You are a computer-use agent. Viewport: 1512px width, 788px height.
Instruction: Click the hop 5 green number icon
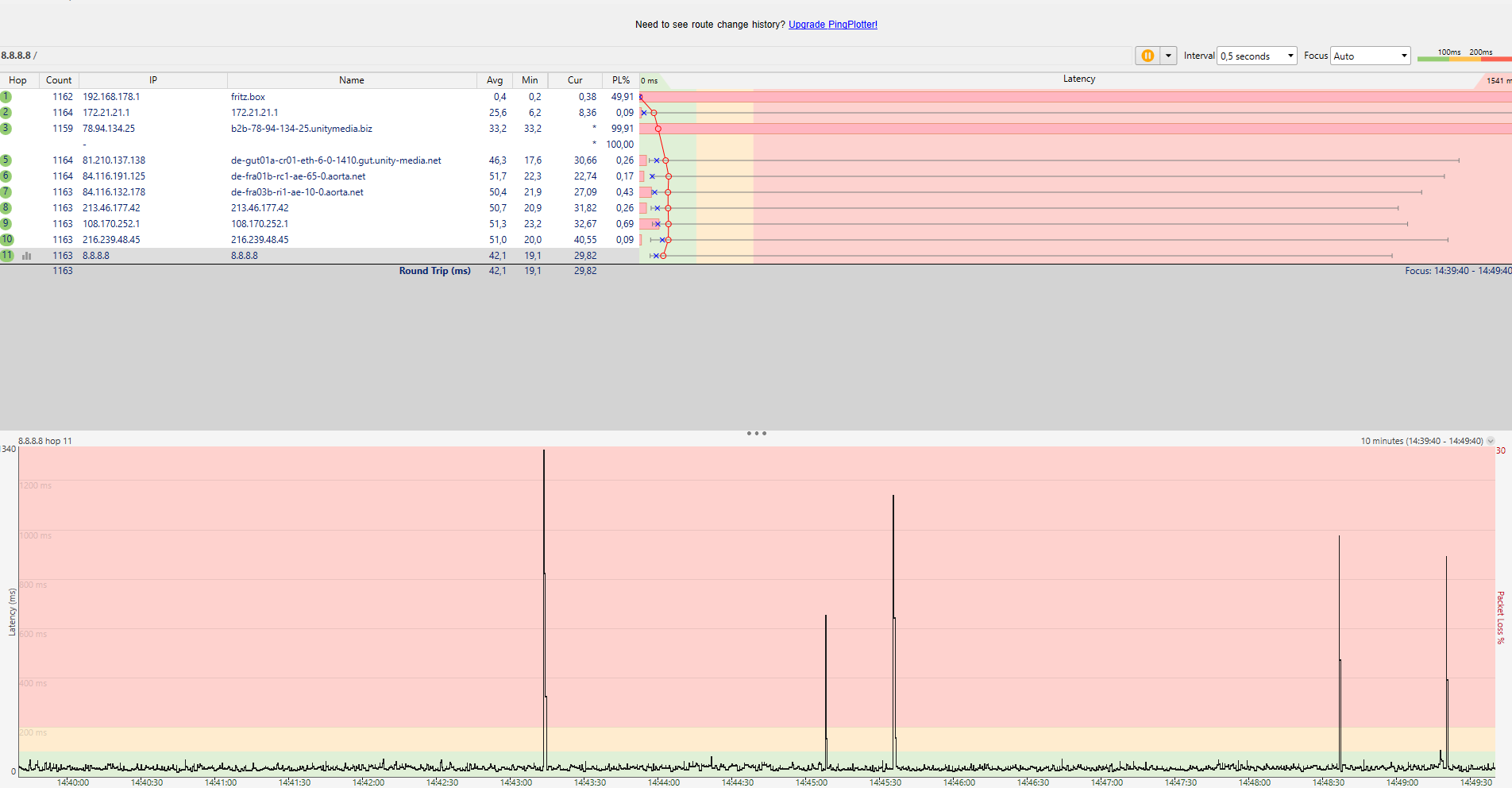(6, 160)
